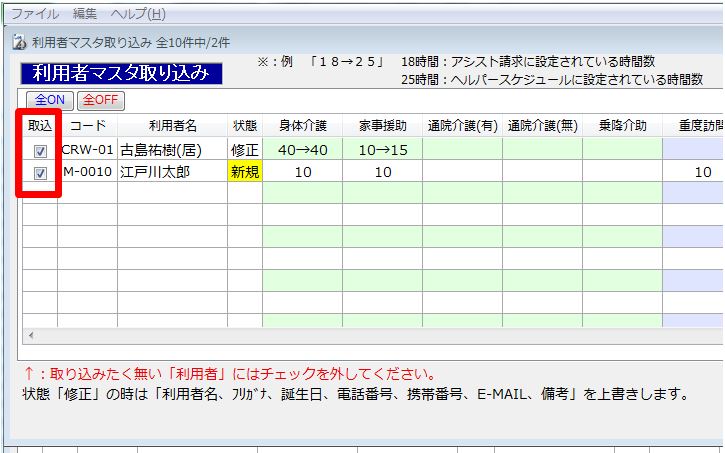The width and height of the screenshot is (725, 453).
Task: Open the ヘルプ(H) menu
Action: (138, 14)
